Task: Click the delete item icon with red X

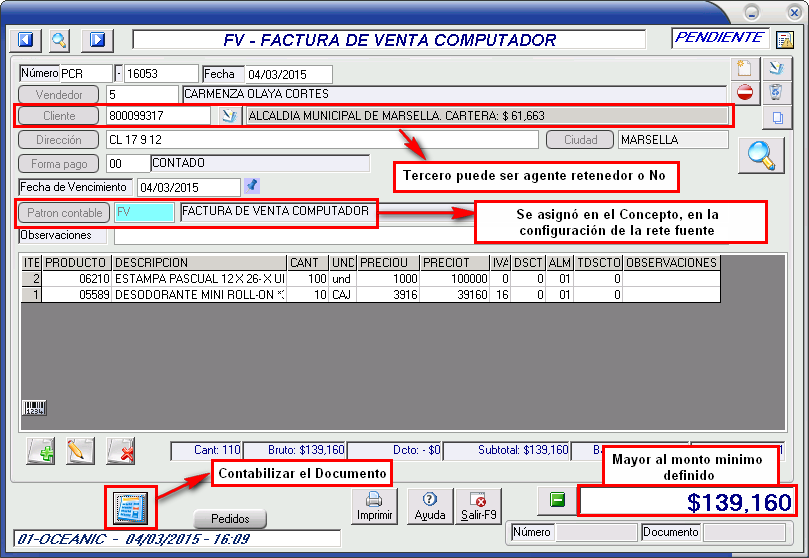Action: click(x=121, y=451)
